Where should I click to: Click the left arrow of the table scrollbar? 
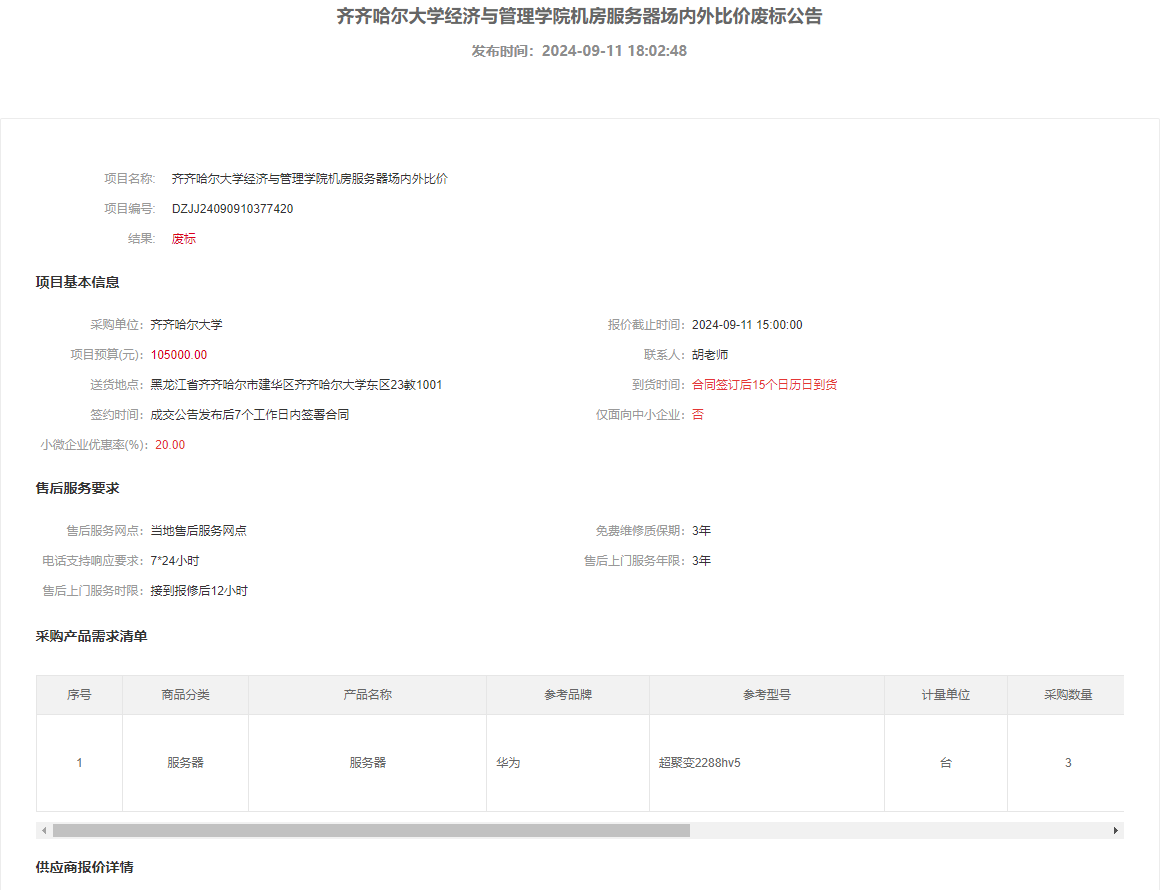pyautogui.click(x=44, y=830)
